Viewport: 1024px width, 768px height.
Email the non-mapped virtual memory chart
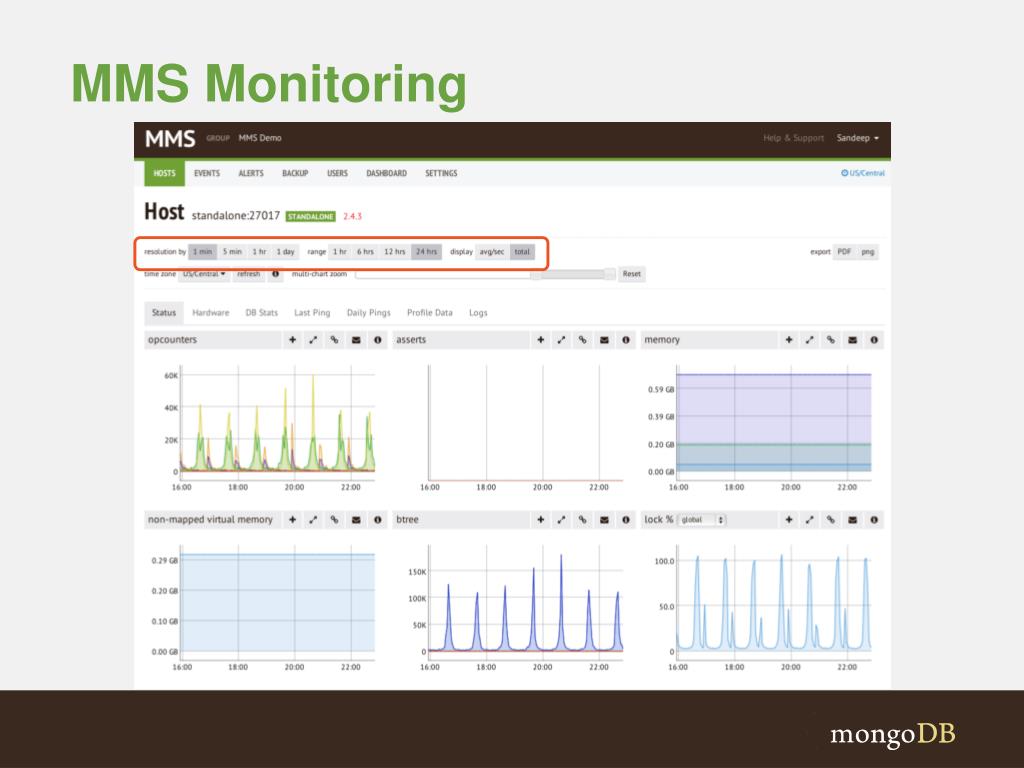coord(356,520)
